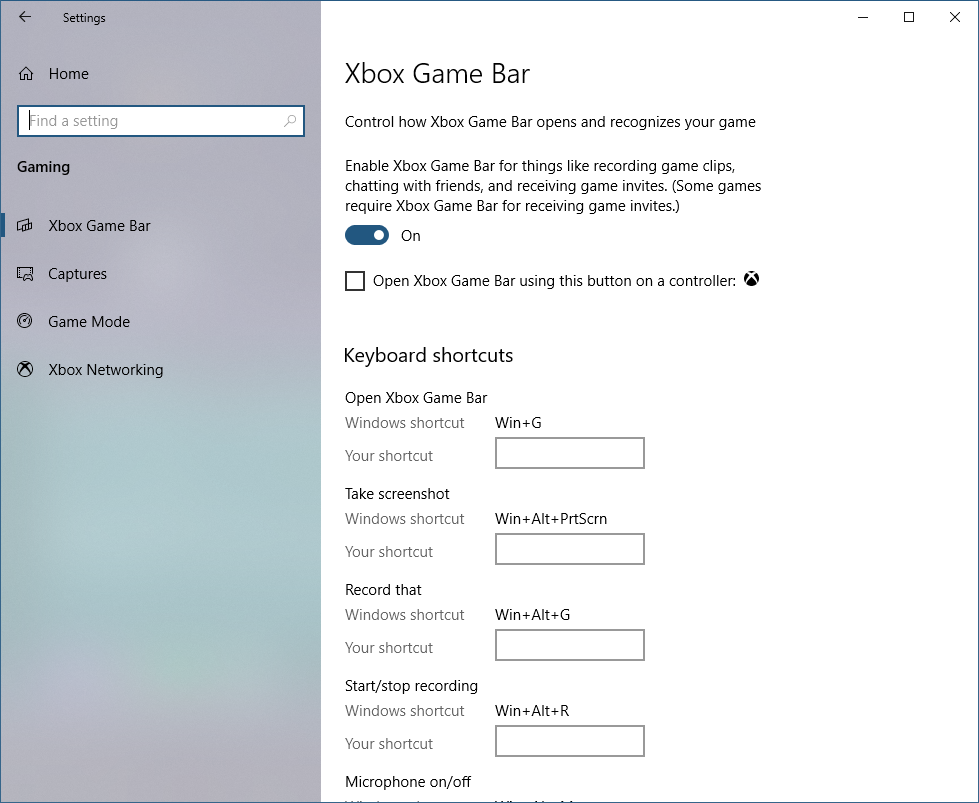Click the Game Mode gauge icon

click(25, 321)
